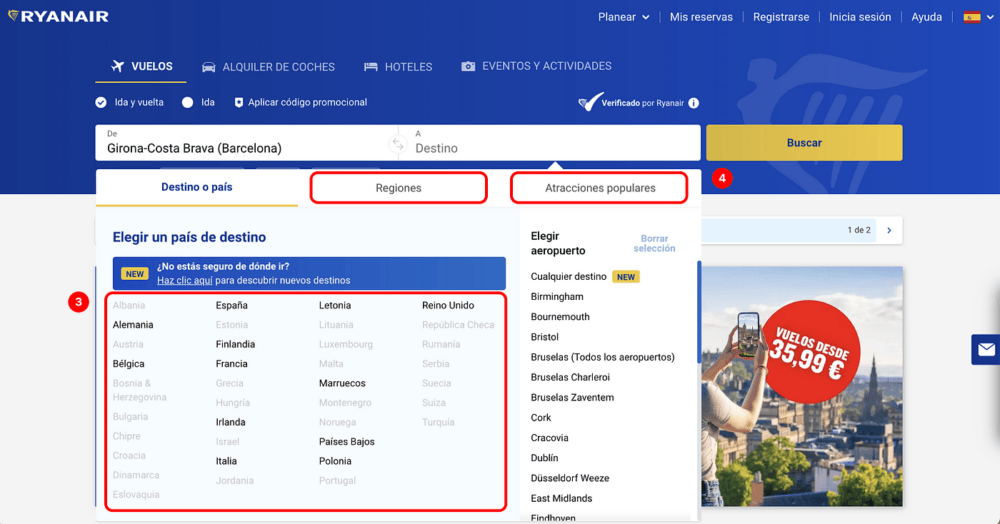Click the Haz clic aquí link
1000x524 pixels.
click(x=185, y=280)
